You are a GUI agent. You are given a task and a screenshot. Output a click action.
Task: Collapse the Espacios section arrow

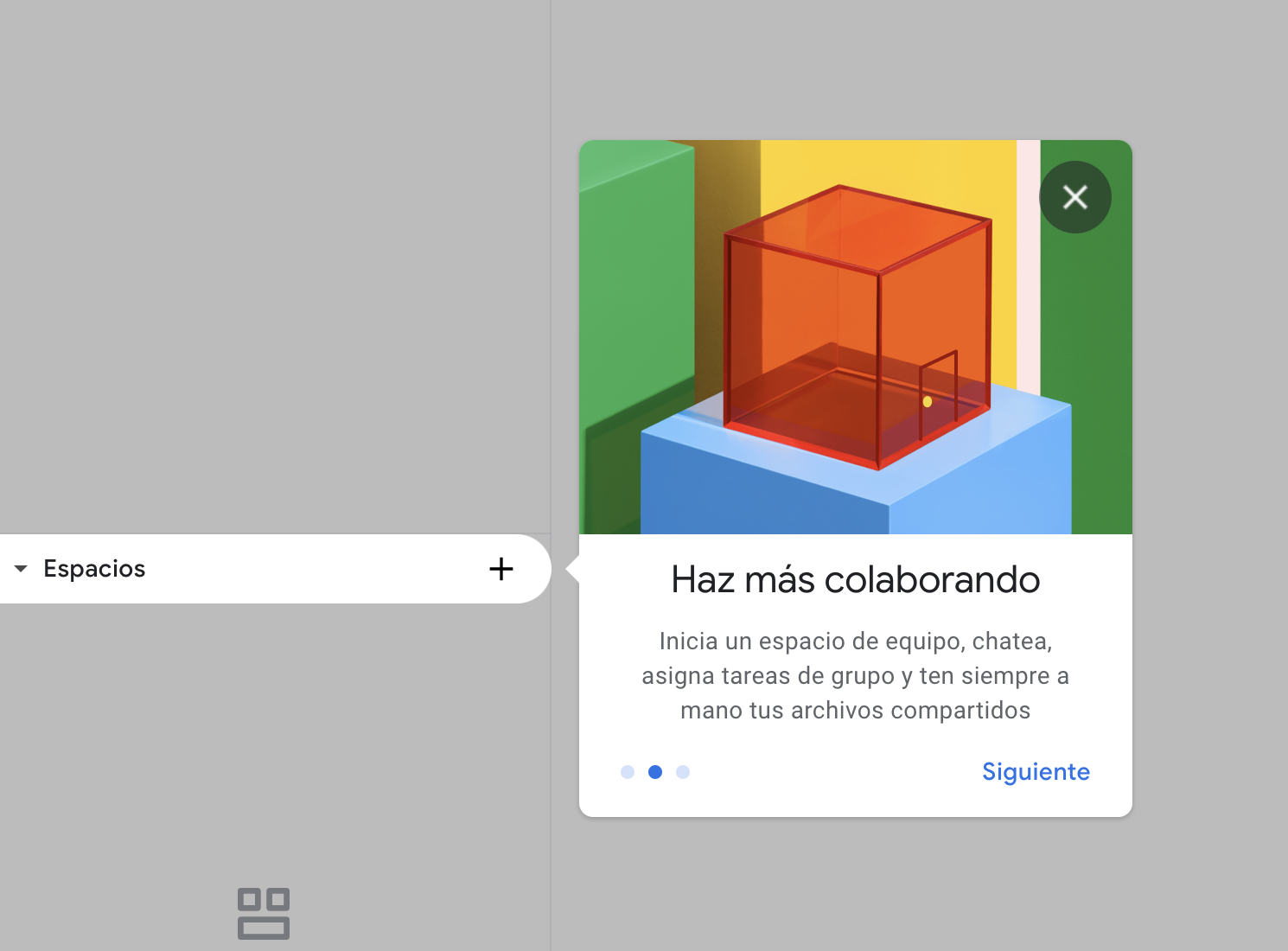21,569
